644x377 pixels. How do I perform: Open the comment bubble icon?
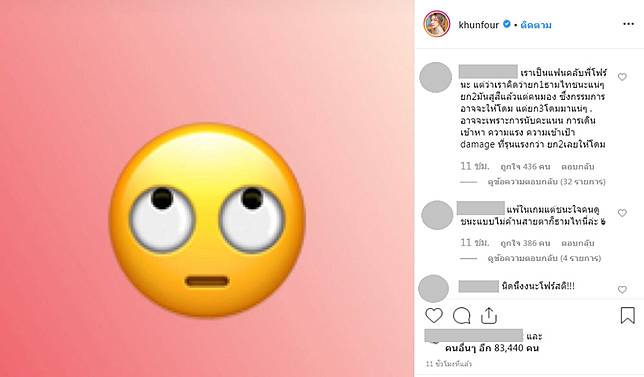point(461,316)
